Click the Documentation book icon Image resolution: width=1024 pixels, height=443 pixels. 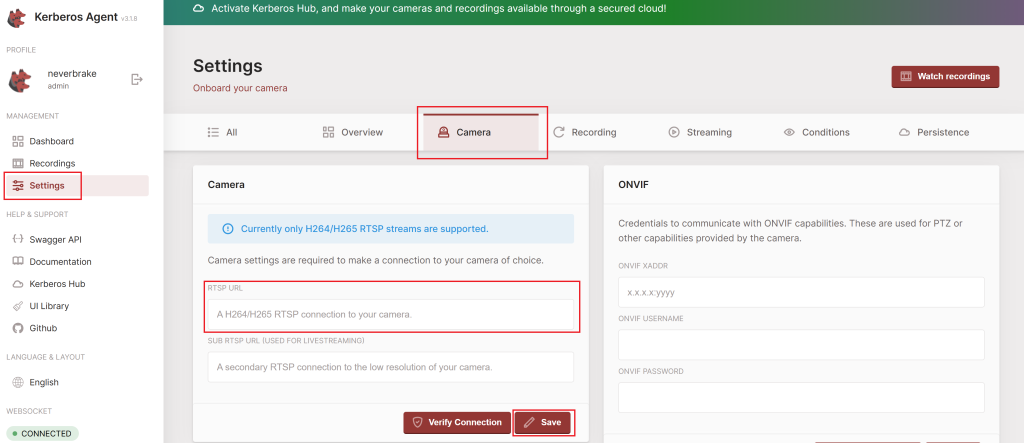[18, 261]
